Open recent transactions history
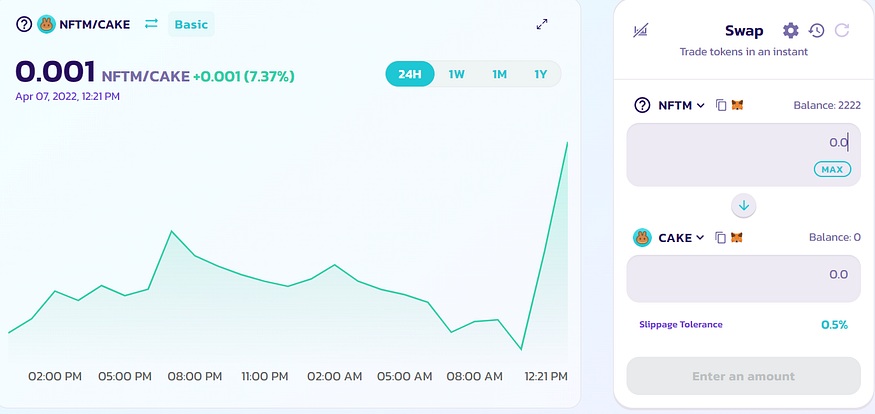This screenshot has width=875, height=414. coord(816,31)
